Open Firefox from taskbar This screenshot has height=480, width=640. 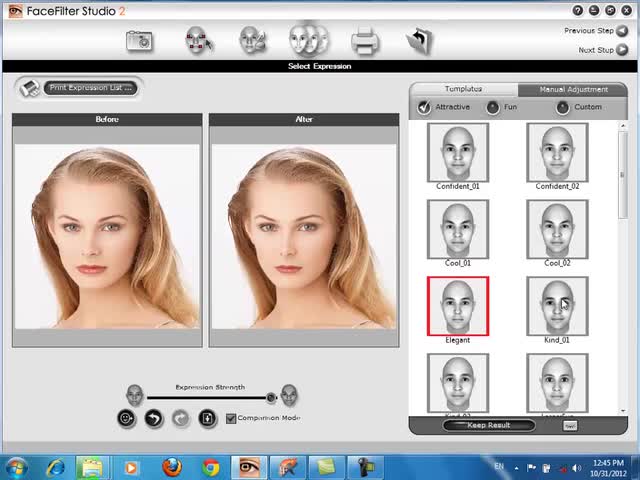(171, 468)
